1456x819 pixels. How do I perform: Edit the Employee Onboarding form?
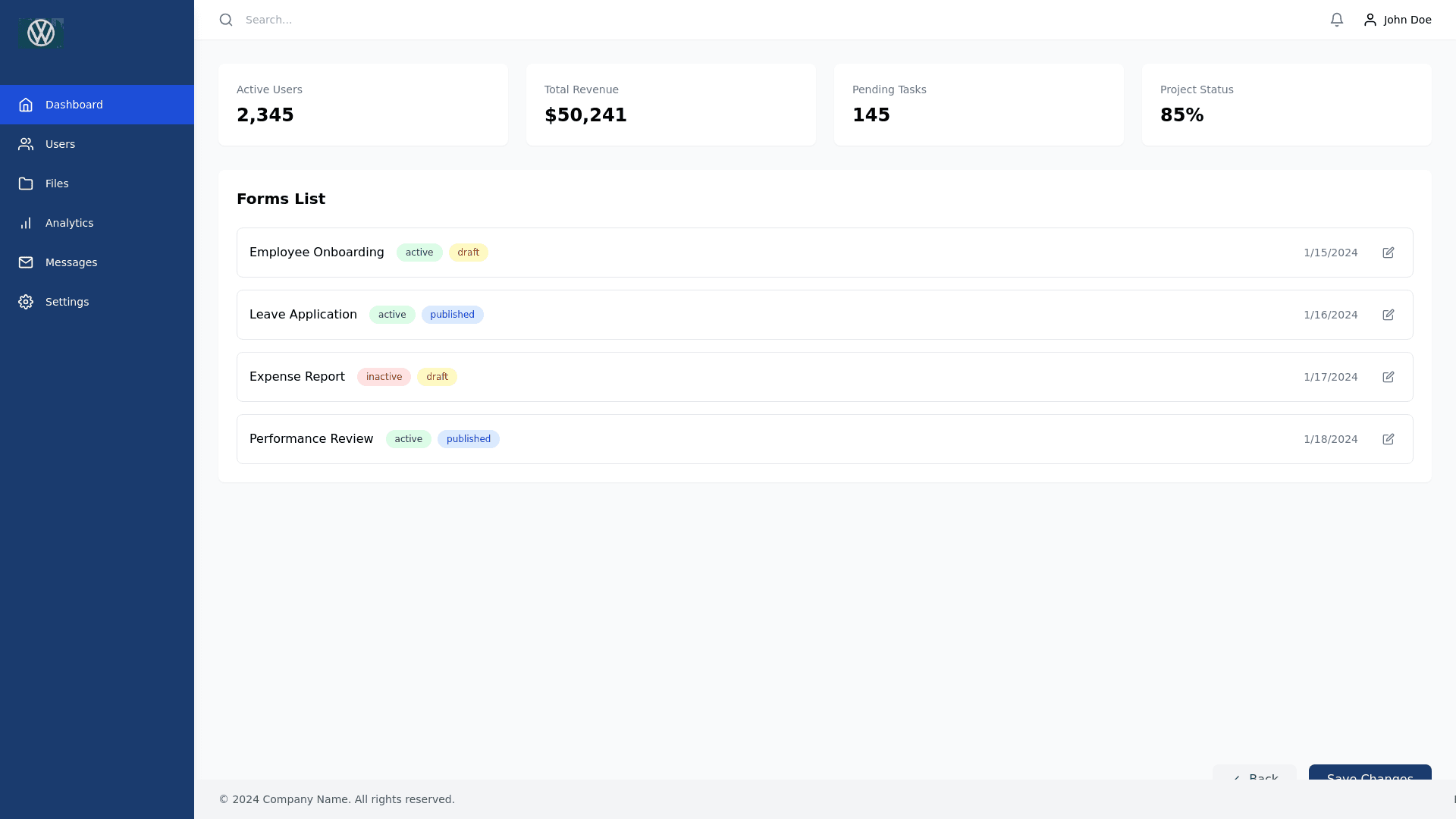tap(1389, 253)
